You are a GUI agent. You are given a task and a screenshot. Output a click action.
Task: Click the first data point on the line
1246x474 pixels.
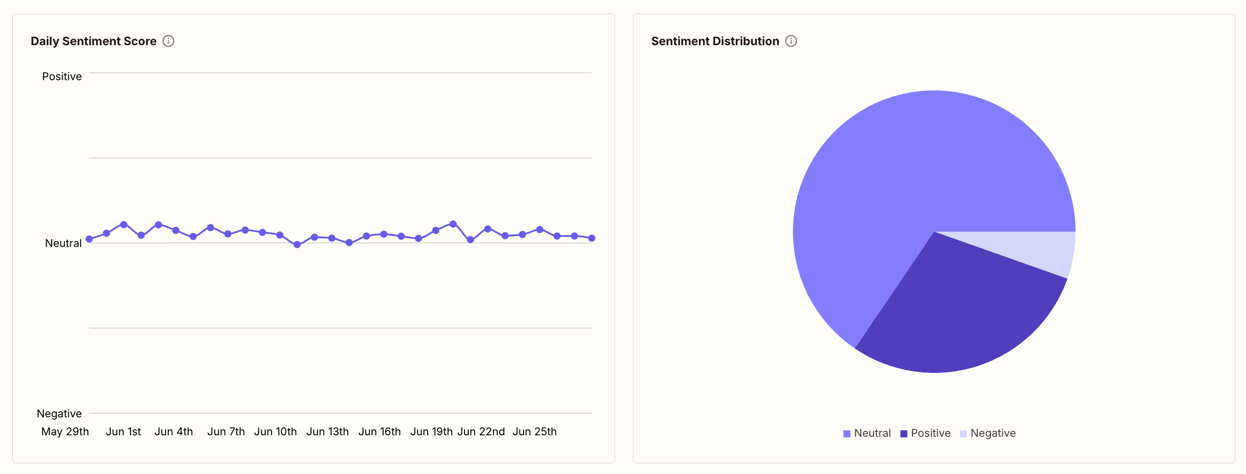(89, 239)
